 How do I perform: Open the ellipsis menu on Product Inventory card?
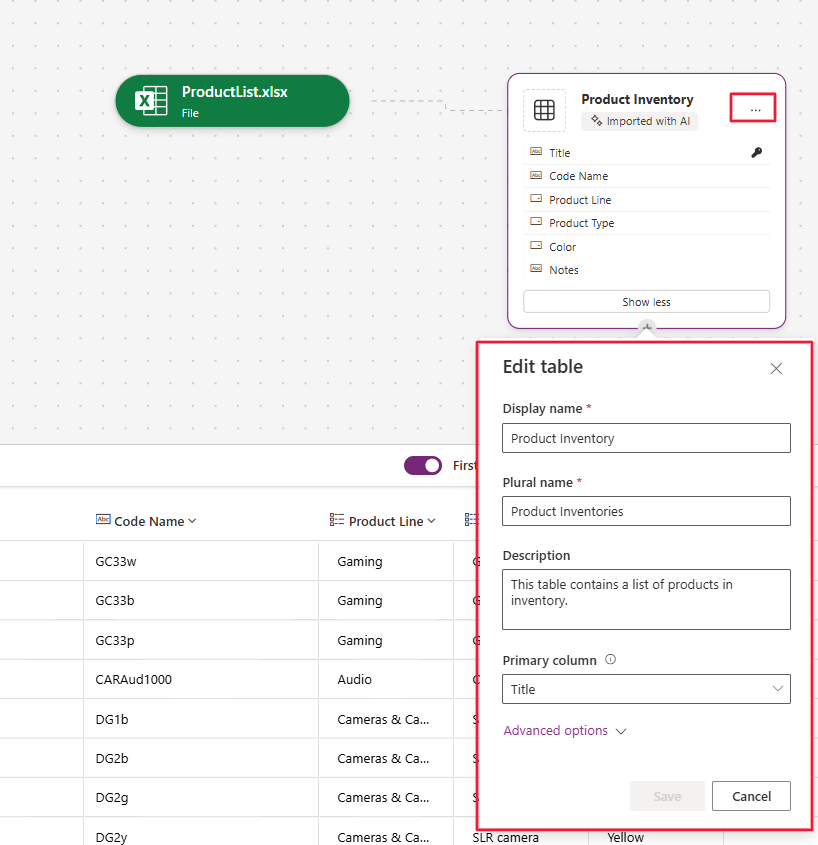[755, 110]
